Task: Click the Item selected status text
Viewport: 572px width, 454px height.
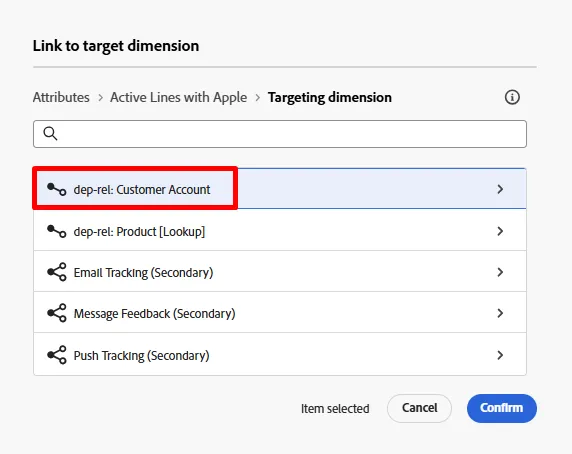Action: click(x=335, y=408)
